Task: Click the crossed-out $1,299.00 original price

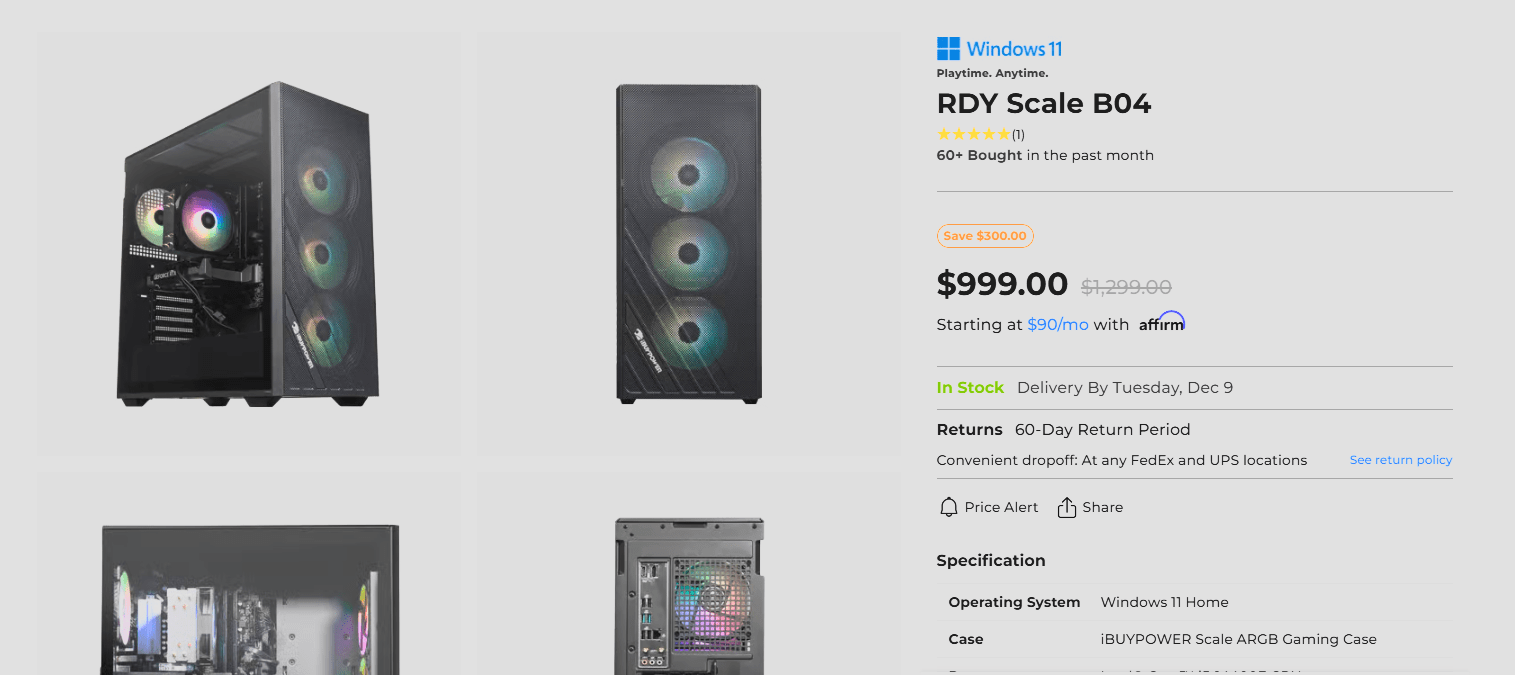Action: pyautogui.click(x=1126, y=287)
